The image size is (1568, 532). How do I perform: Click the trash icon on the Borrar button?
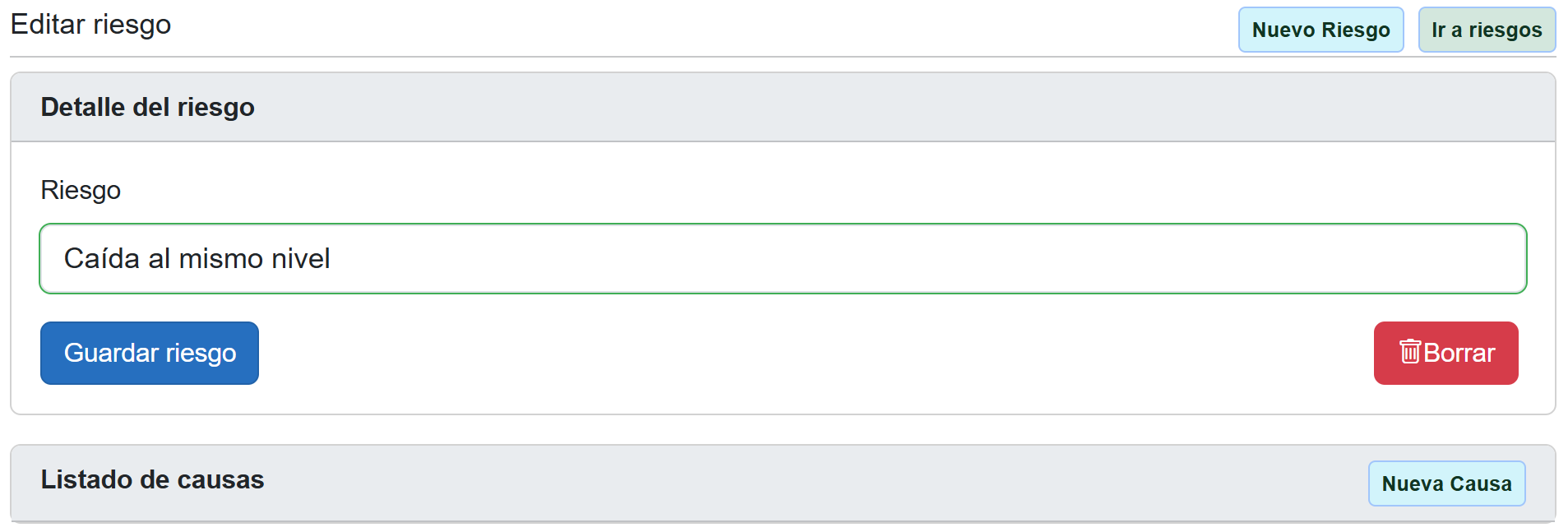pyautogui.click(x=1409, y=352)
